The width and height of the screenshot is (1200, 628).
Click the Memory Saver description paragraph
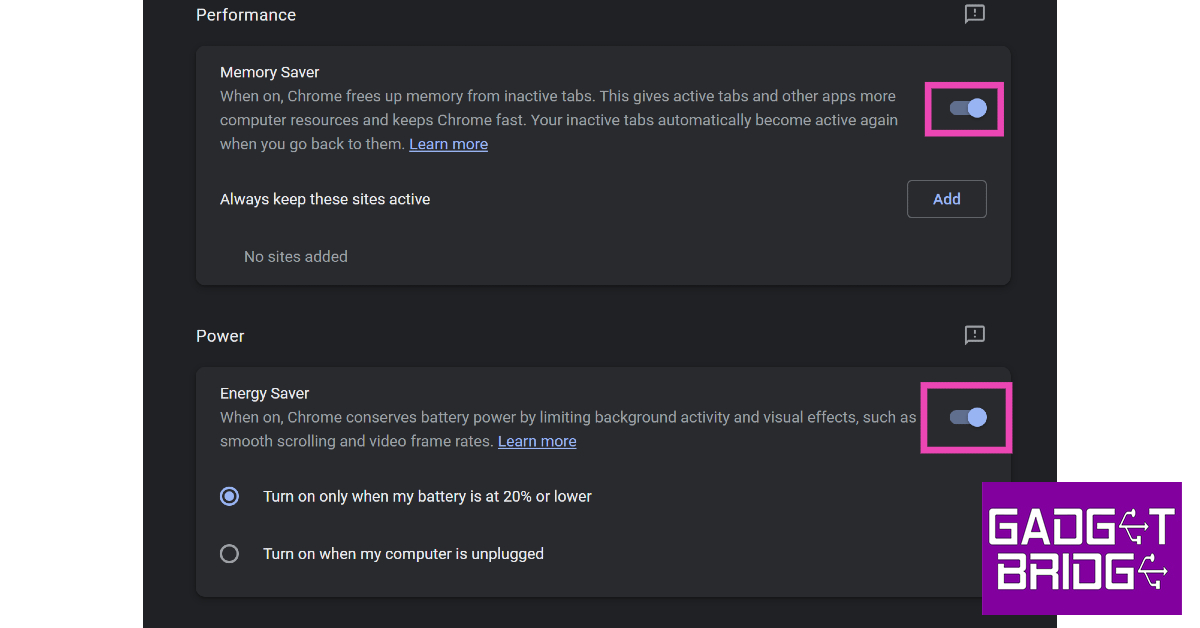pyautogui.click(x=557, y=120)
